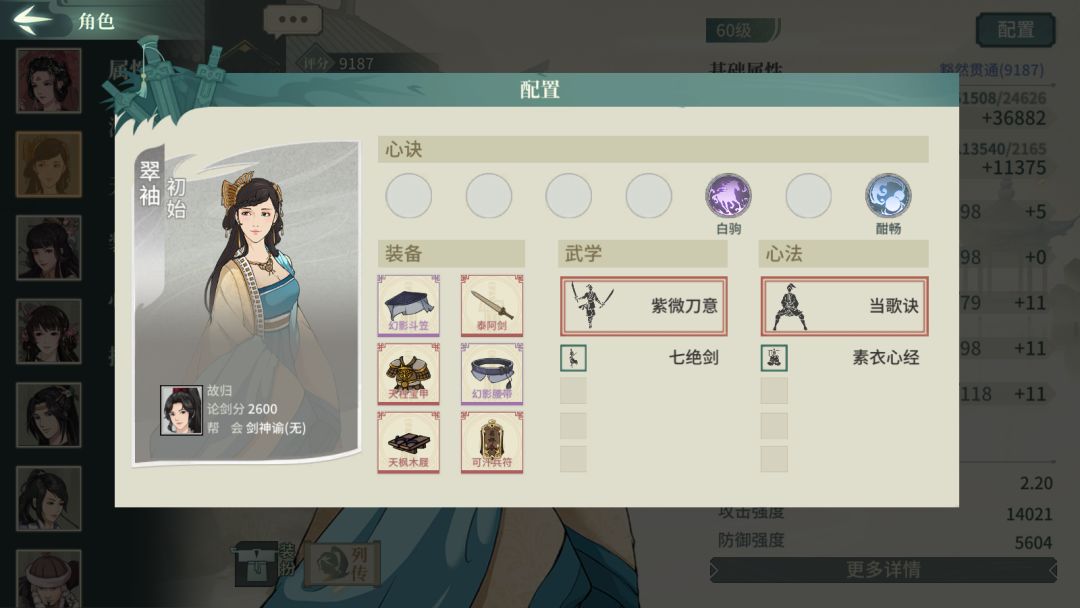The height and width of the screenshot is (608, 1080).
Task: Open the 泰阿剑 sword equipment slot
Action: tap(492, 305)
